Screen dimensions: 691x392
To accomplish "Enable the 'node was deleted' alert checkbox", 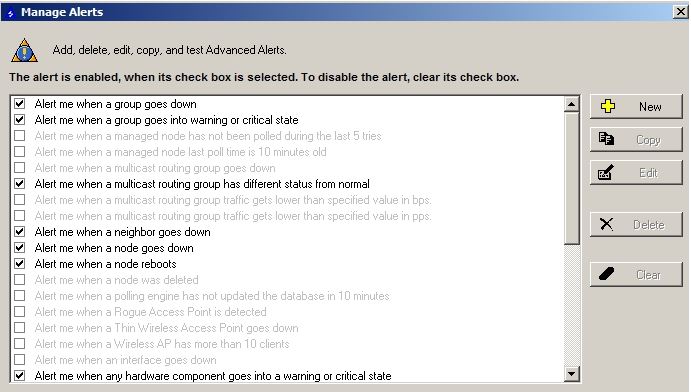I will tap(19, 279).
